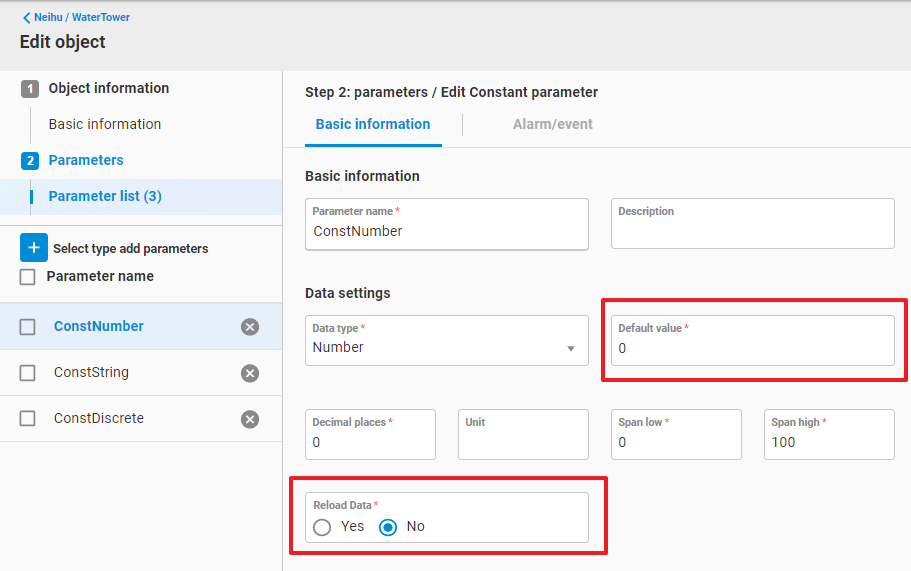Click the step 1 number badge
Viewport: 911px width, 571px height.
click(30, 89)
